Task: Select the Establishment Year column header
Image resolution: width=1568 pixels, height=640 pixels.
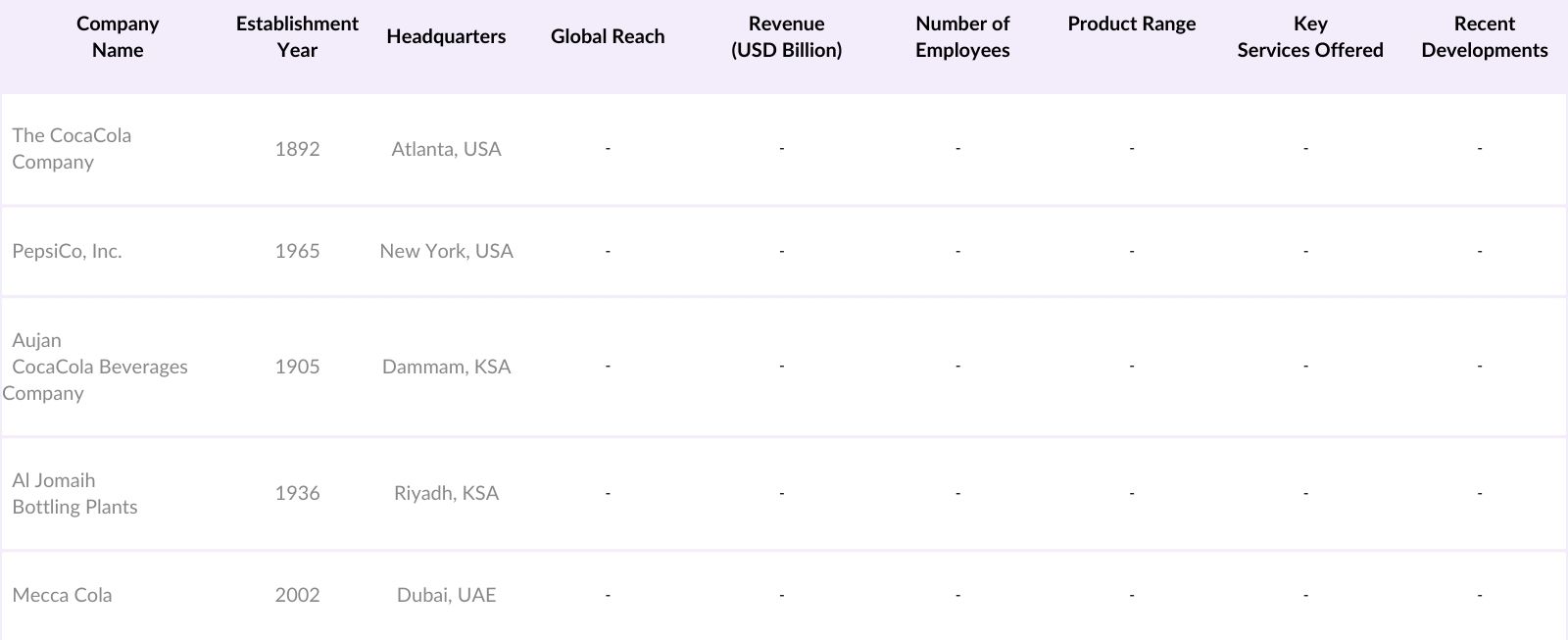Action: pyautogui.click(x=297, y=36)
